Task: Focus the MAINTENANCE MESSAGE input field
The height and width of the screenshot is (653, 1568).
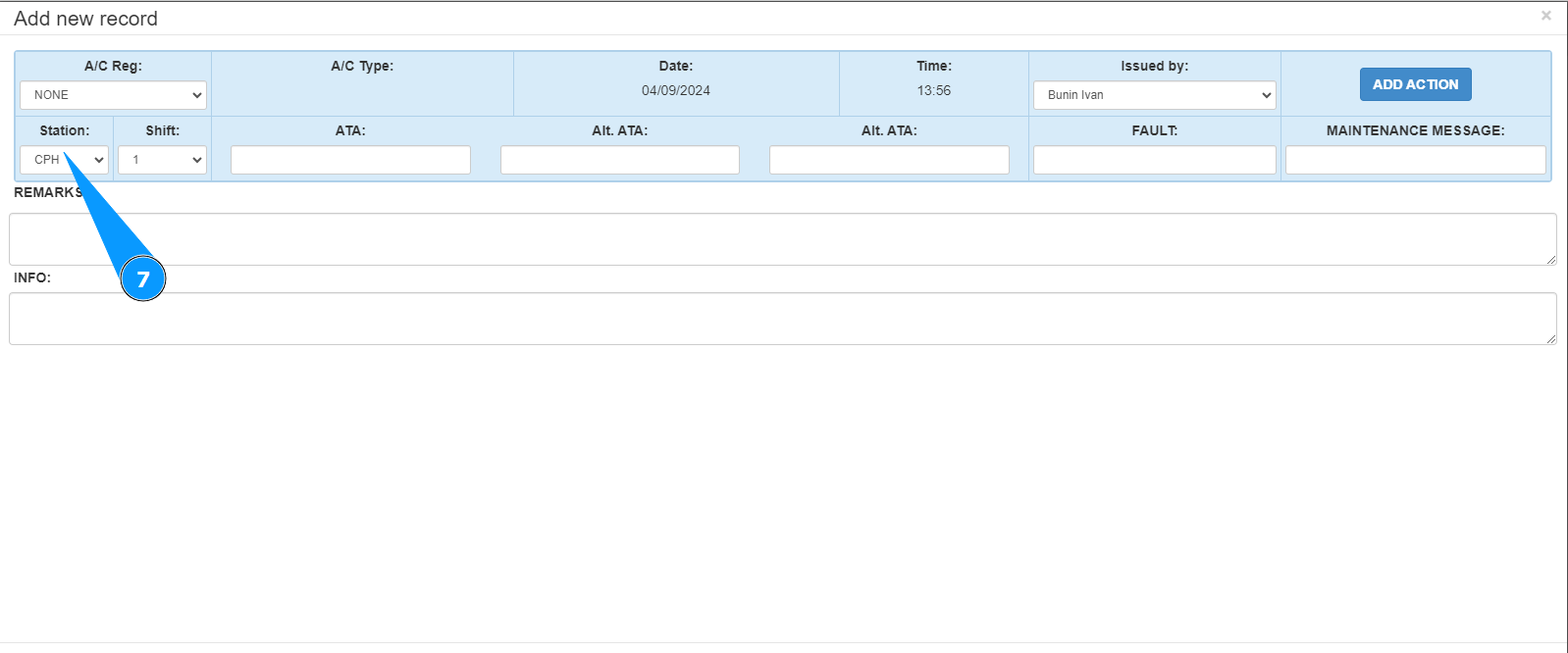Action: point(1415,160)
